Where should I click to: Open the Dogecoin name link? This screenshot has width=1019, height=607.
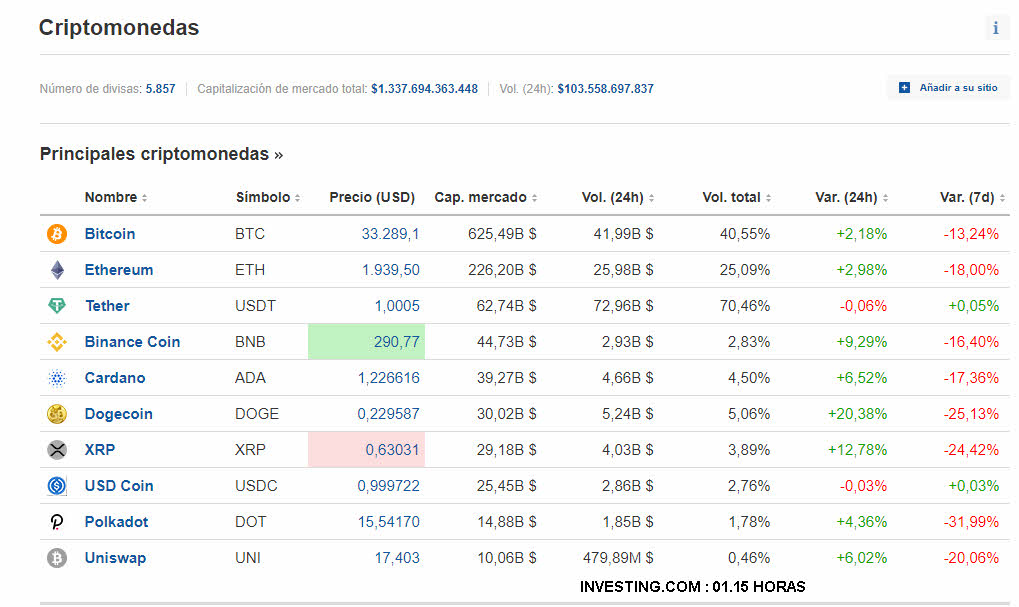119,414
